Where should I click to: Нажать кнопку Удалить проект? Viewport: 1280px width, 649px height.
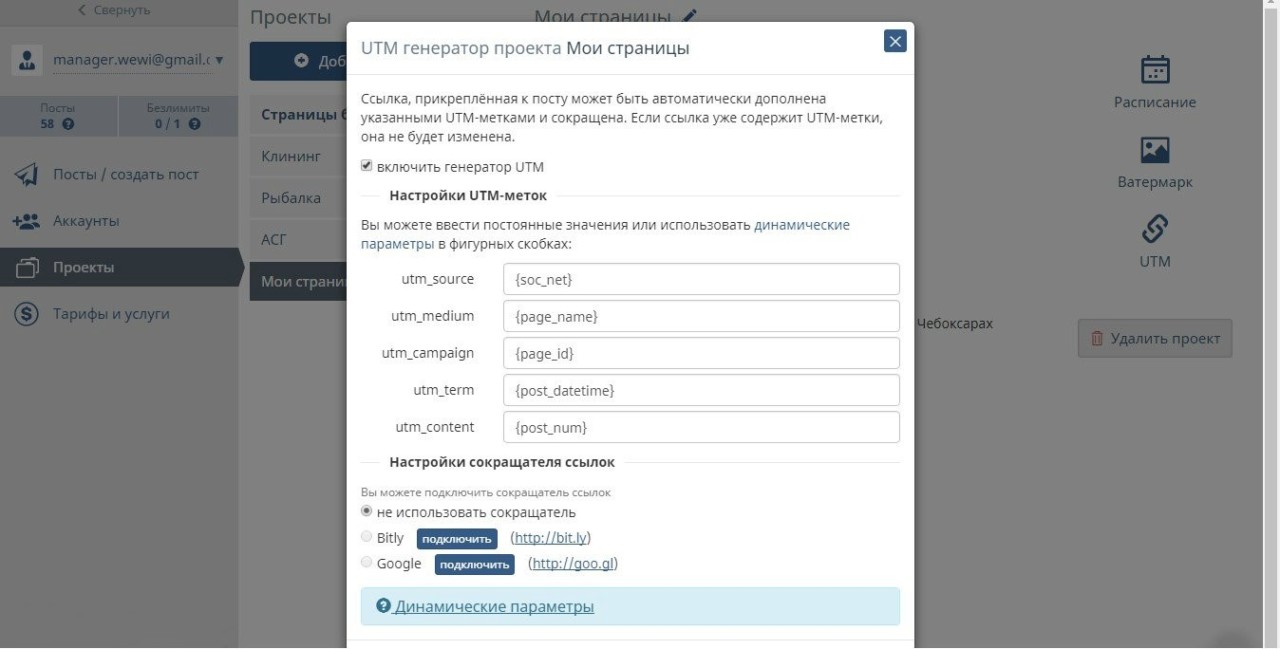[1154, 338]
